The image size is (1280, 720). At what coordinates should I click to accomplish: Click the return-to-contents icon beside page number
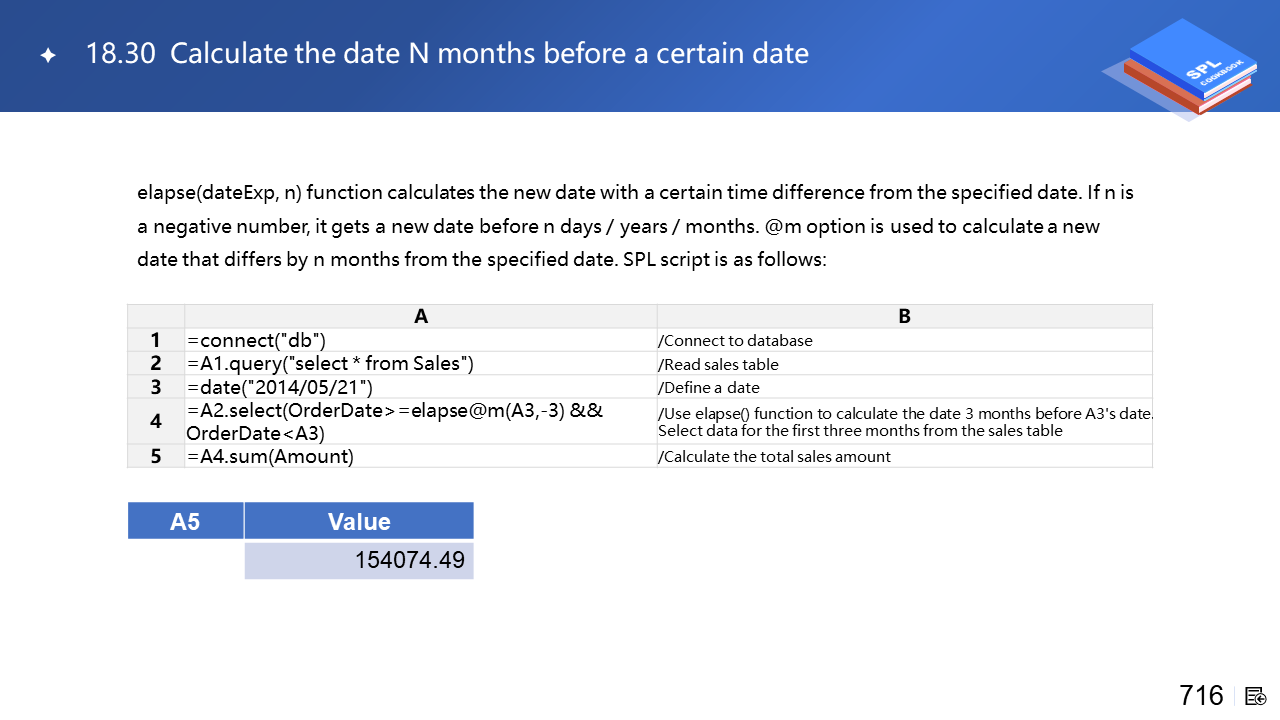(1256, 696)
